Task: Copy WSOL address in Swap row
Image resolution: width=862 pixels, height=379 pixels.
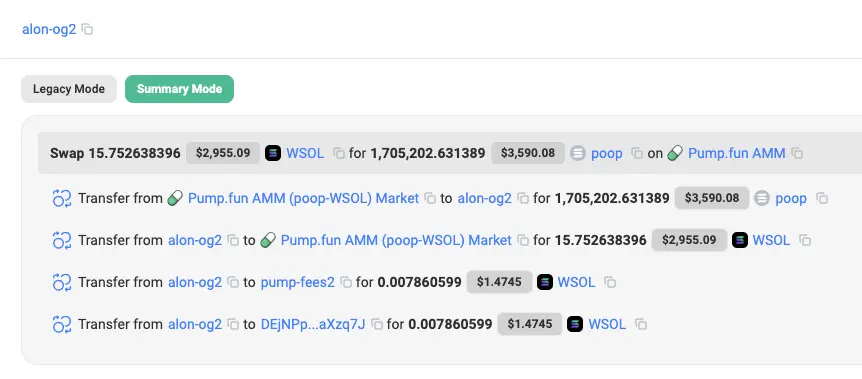Action: coord(339,153)
